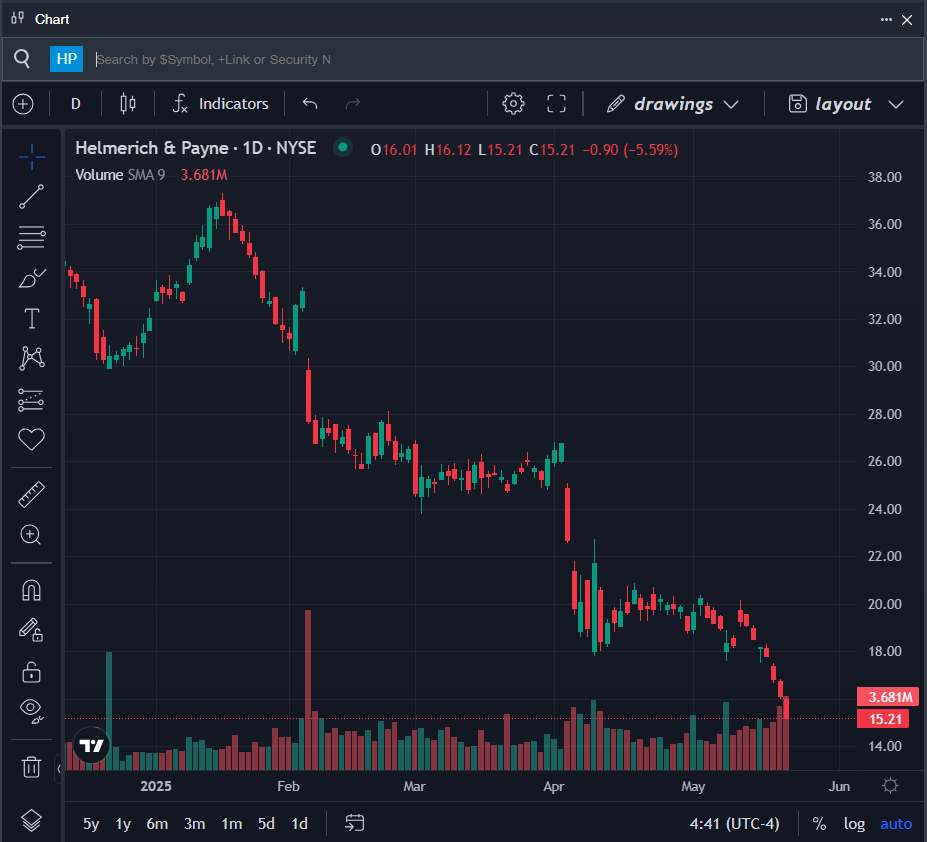Select the crosshair cursor tool
This screenshot has height=842, width=927.
pos(31,157)
